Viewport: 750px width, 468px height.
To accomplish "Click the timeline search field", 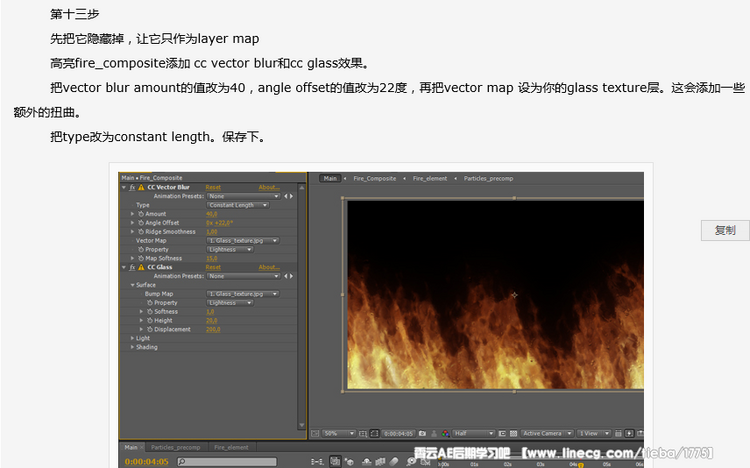I will pos(227,462).
